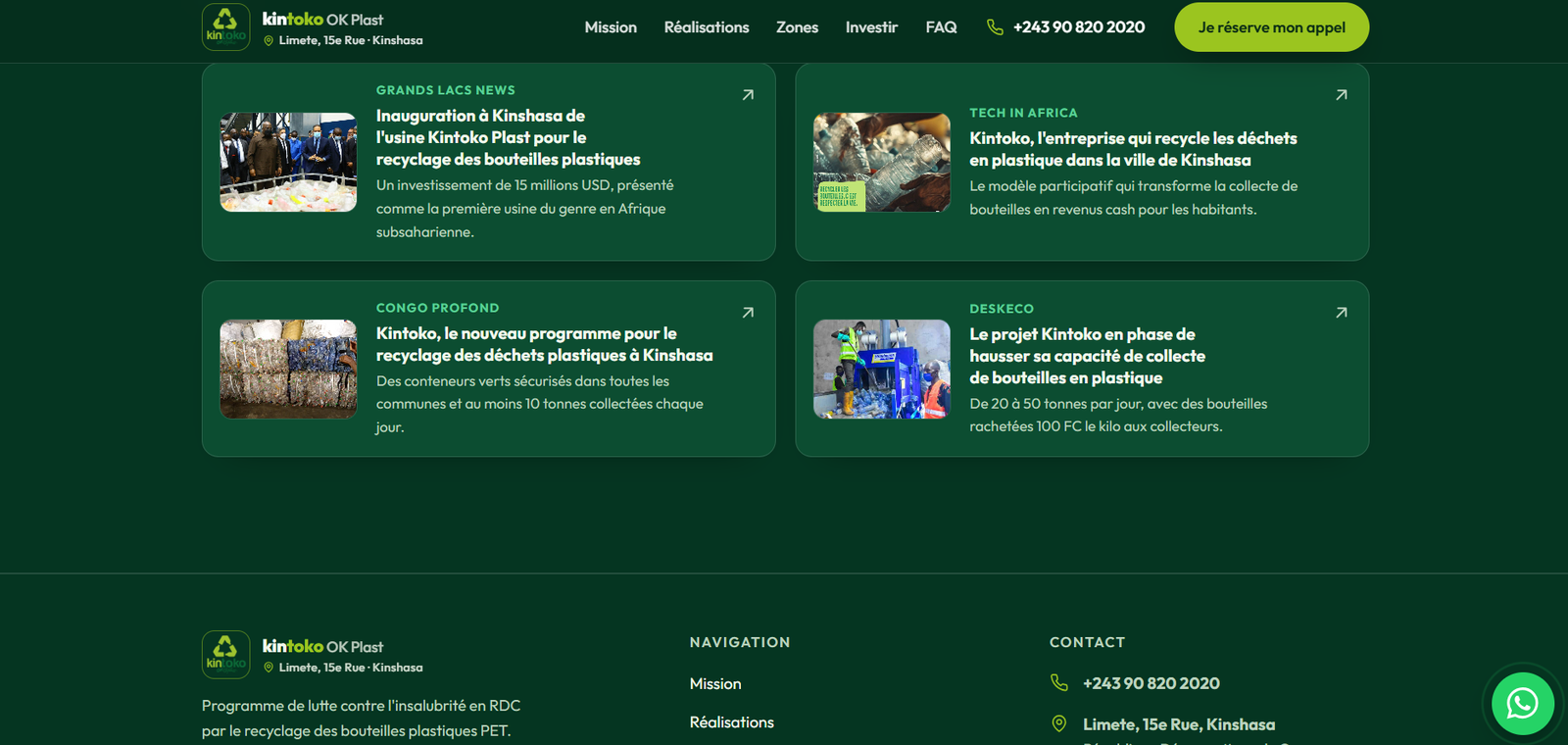This screenshot has width=1568, height=745.
Task: Click the location pin icon in the header
Action: point(269,40)
